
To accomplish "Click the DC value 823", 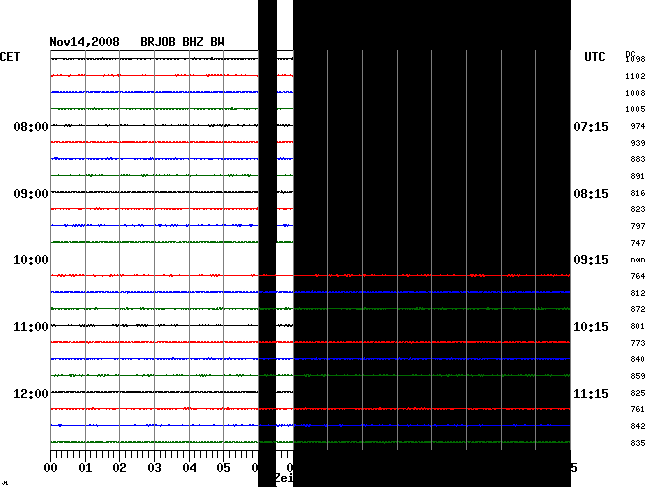I will 638,209.
